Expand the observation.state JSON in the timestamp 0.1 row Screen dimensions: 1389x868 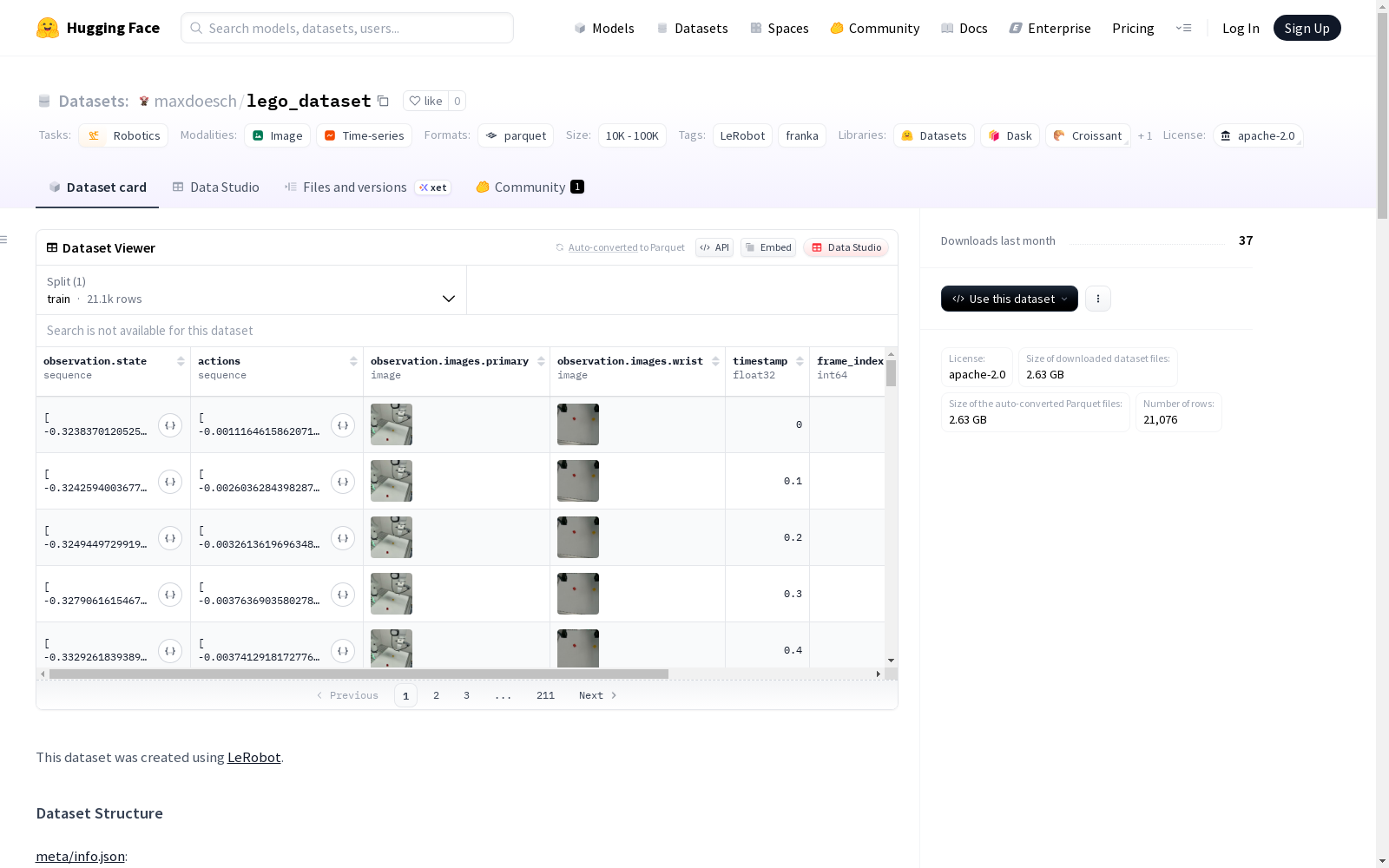pos(170,482)
